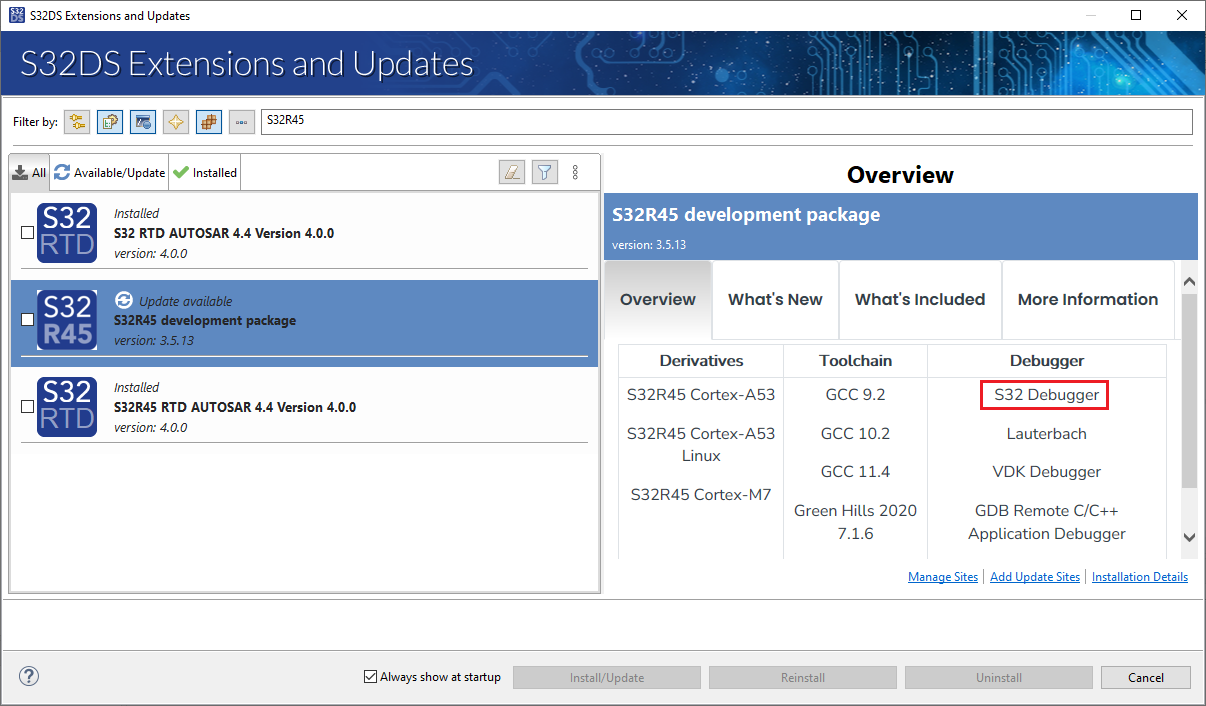Viewport: 1206px width, 706px height.
Task: Switch to the What's New tab
Action: 775,299
